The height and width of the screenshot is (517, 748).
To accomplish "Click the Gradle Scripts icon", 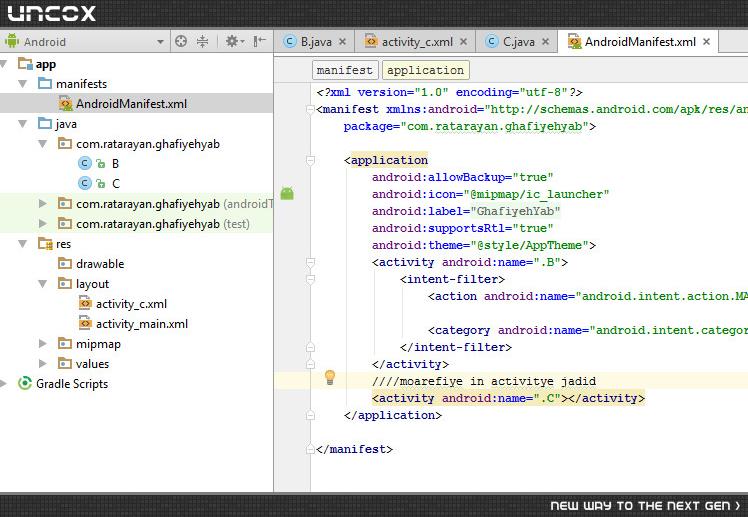I will tap(25, 383).
